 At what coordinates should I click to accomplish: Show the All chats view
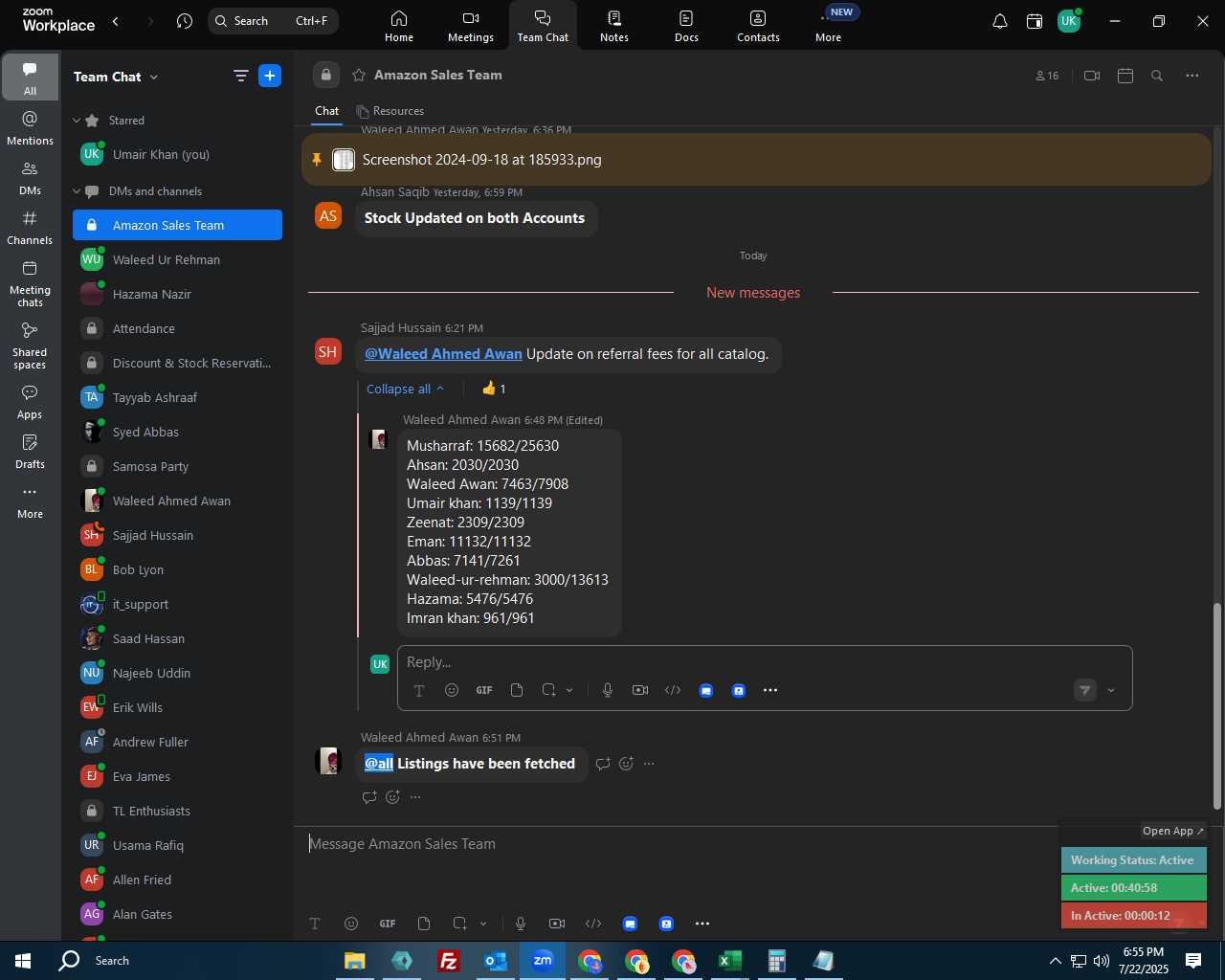click(30, 78)
